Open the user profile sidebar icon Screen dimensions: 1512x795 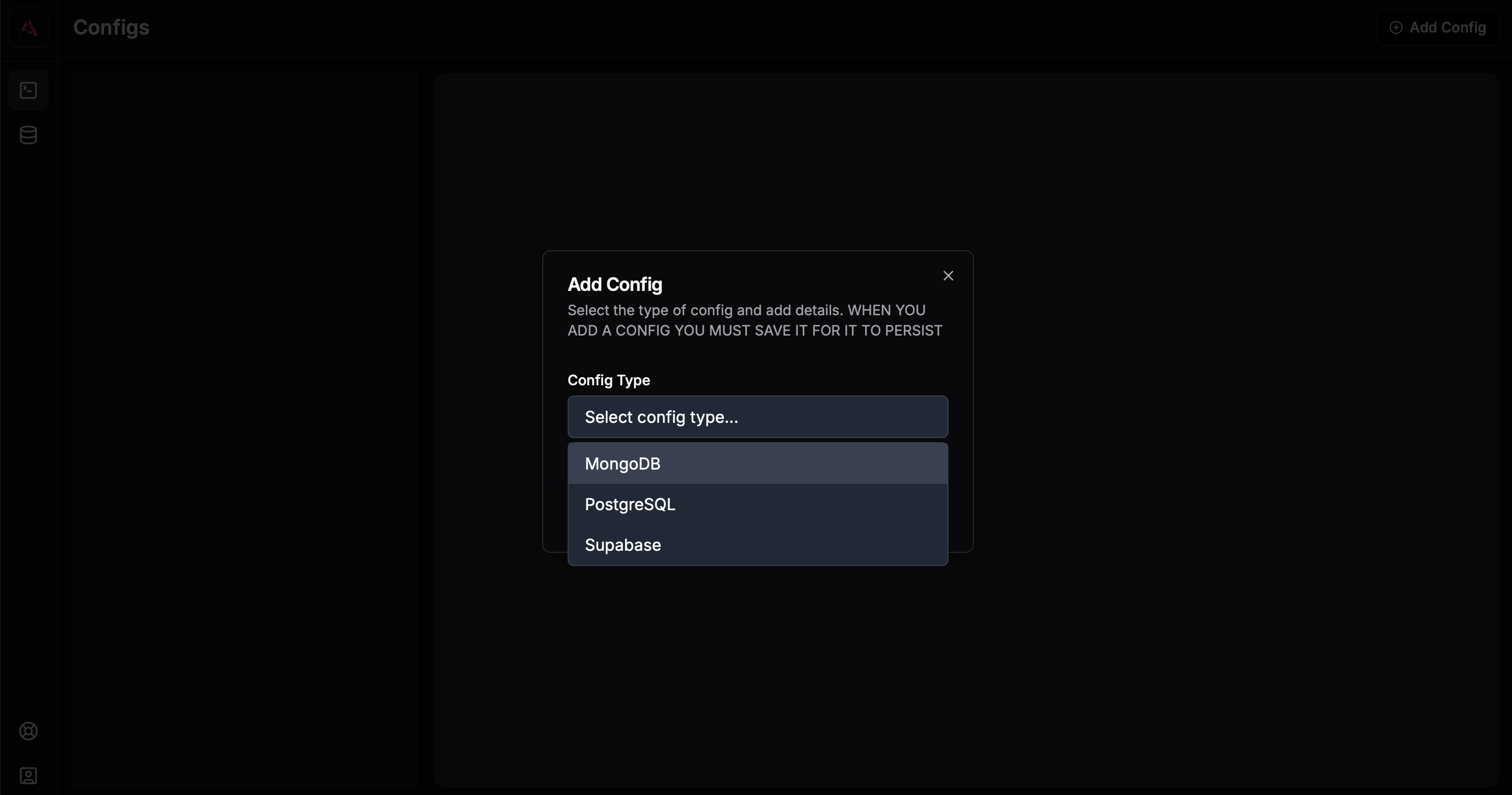(28, 776)
